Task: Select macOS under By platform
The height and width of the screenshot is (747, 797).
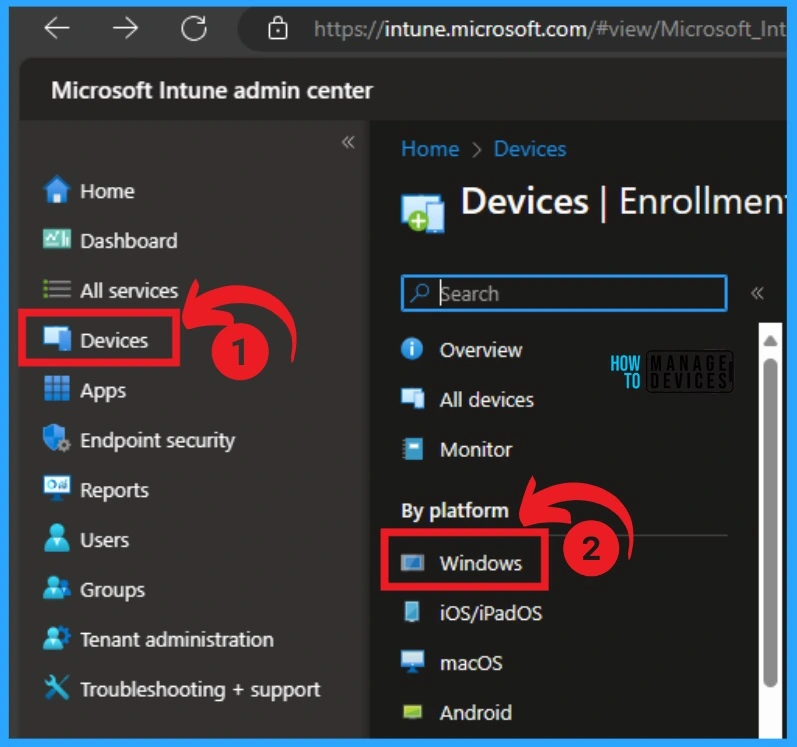Action: 471,663
